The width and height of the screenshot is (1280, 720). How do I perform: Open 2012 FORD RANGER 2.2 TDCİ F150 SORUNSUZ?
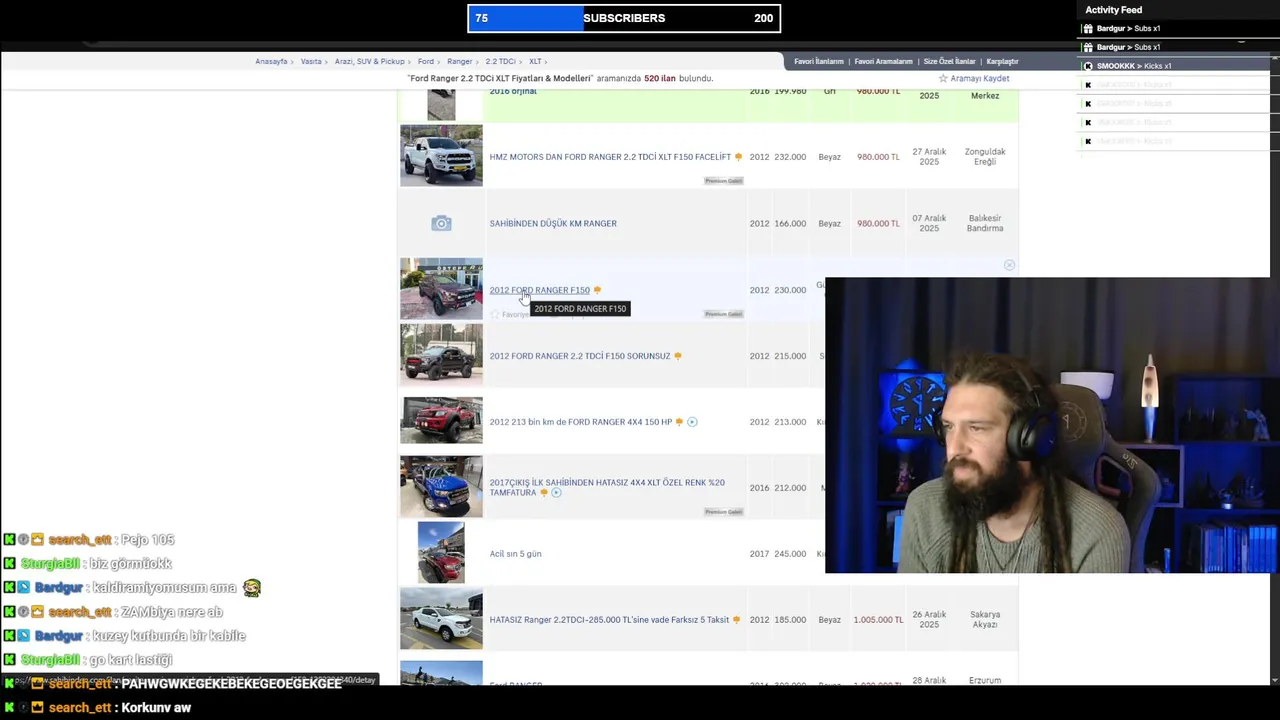(580, 356)
